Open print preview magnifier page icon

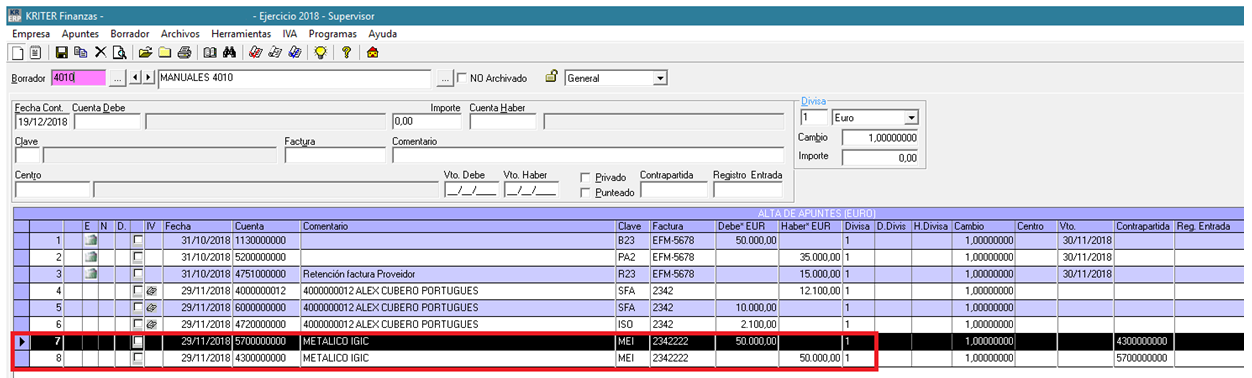119,52
